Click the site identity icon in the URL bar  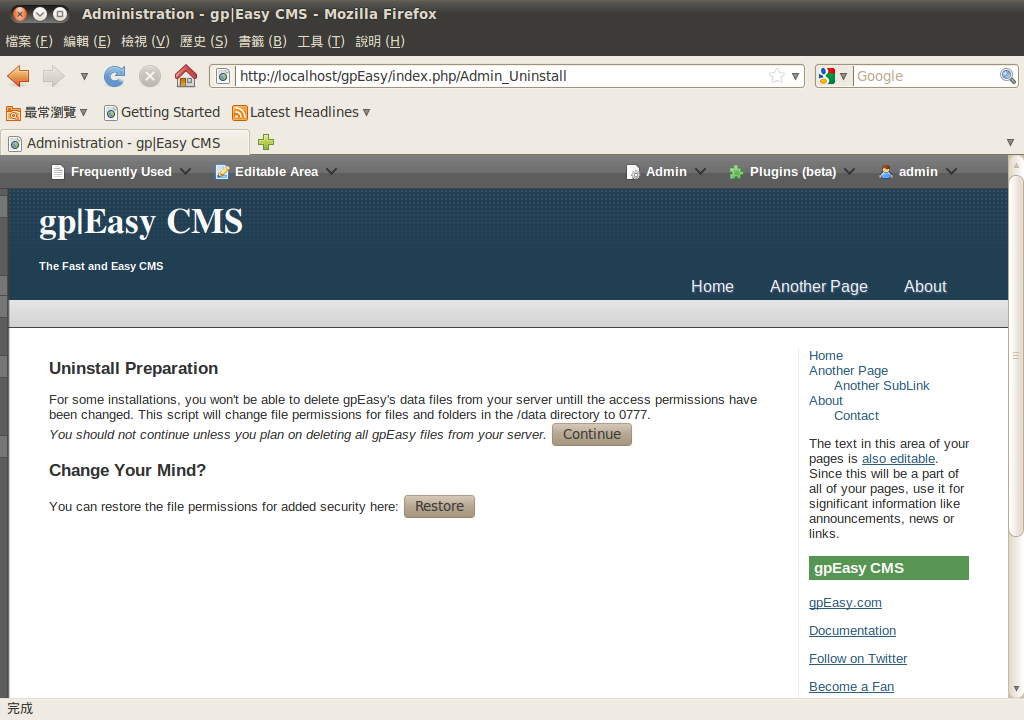tap(223, 76)
